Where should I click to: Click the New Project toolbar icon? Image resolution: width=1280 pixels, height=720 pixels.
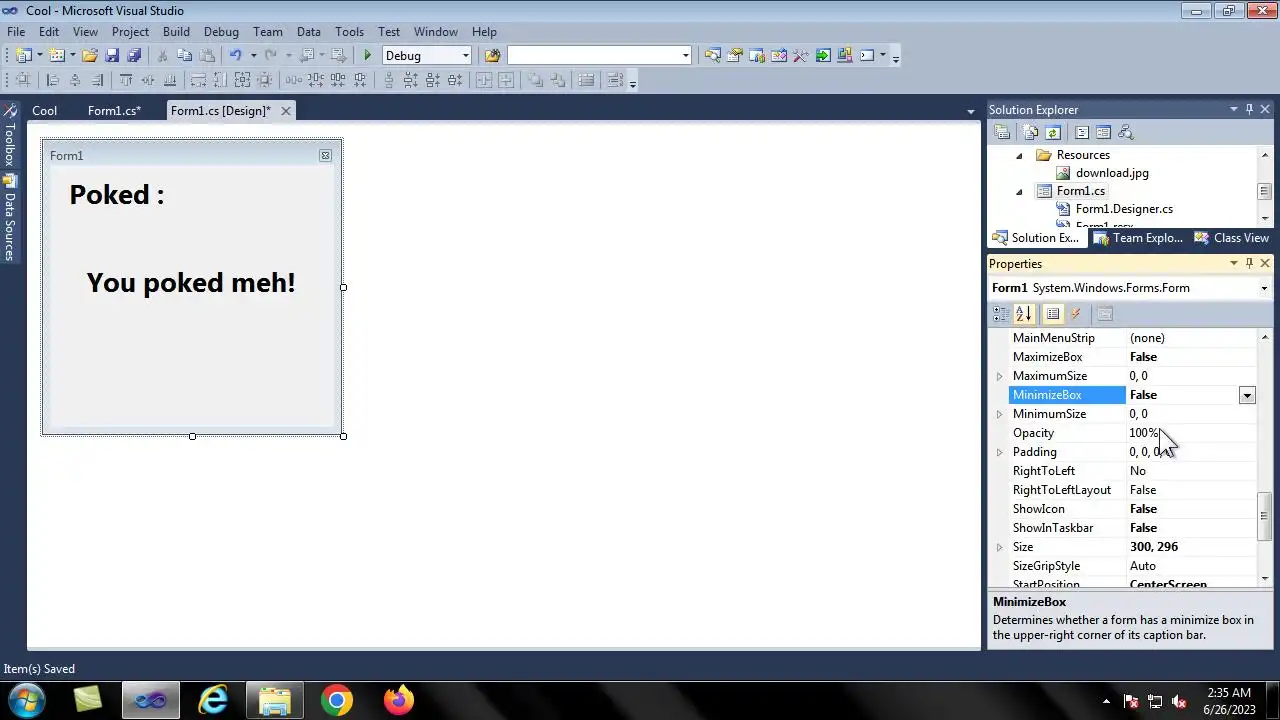tap(23, 56)
